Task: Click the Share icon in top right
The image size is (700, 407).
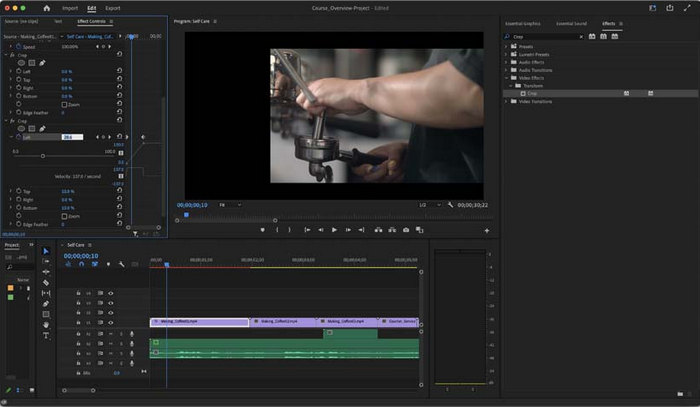Action: pyautogui.click(x=670, y=8)
